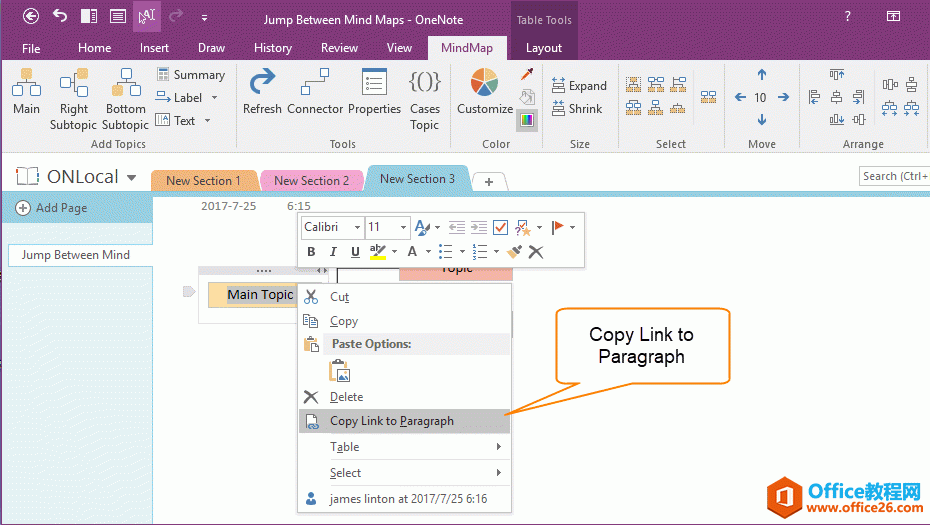Toggle italic in the mini toolbar
The height and width of the screenshot is (525, 930).
point(333,252)
